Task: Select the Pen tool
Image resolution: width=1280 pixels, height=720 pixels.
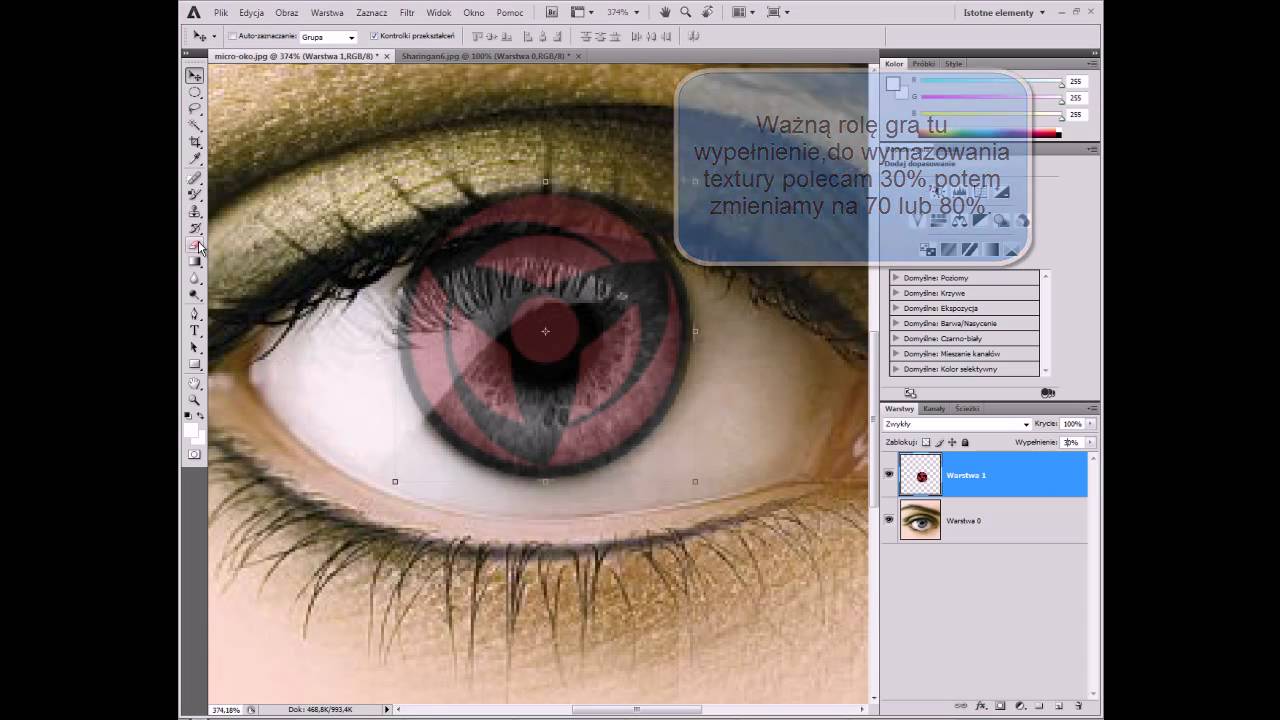Action: [195, 314]
